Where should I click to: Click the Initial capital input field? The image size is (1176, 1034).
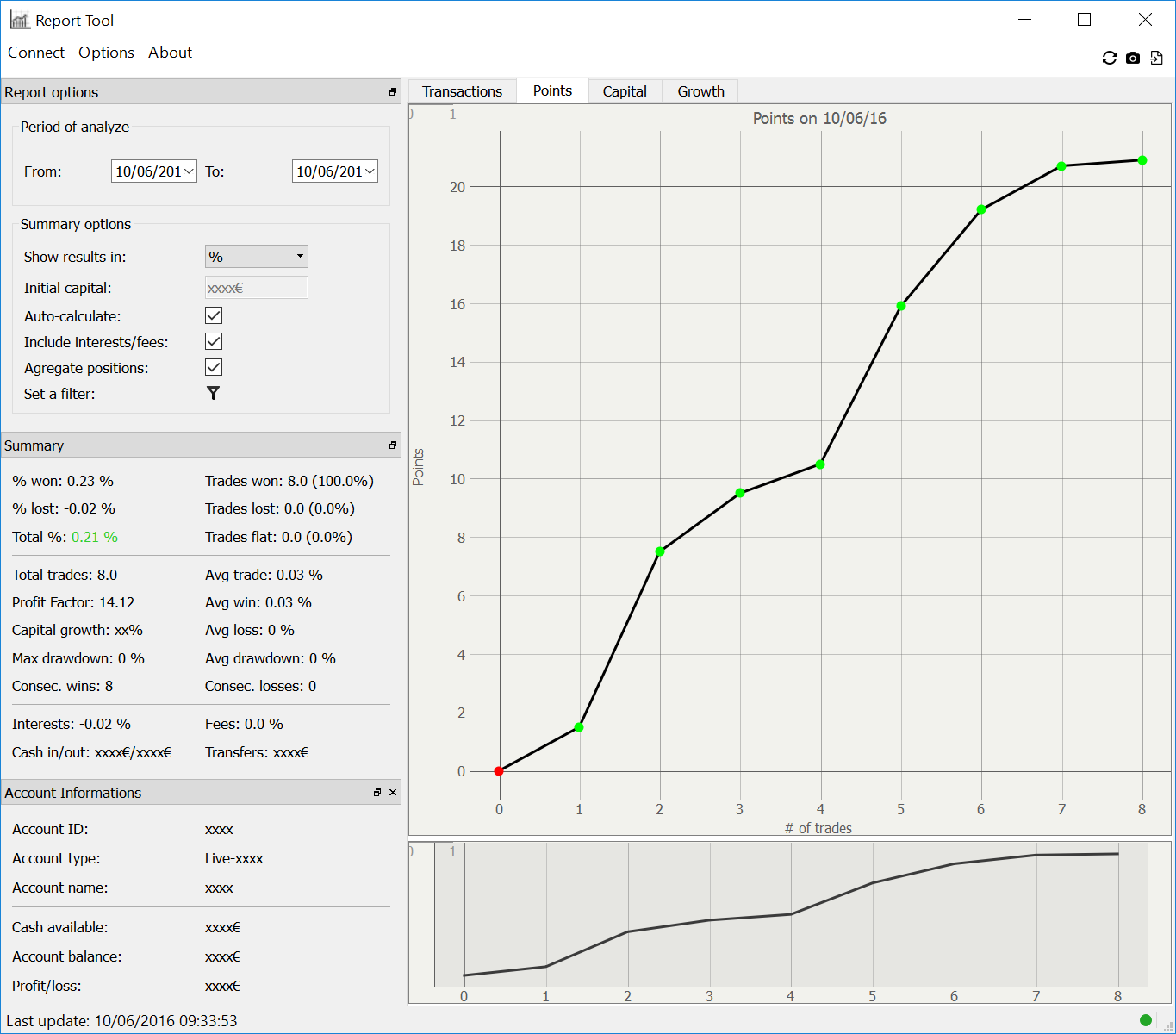click(x=256, y=288)
